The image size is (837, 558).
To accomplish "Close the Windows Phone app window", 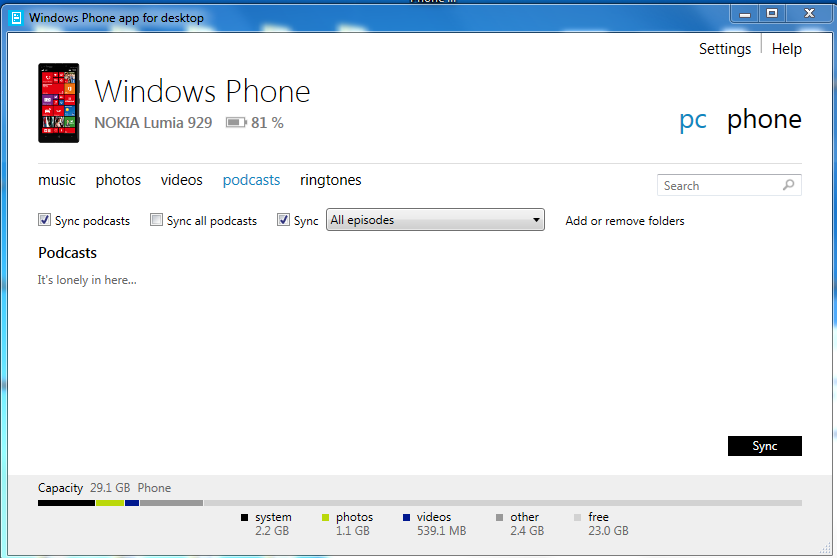I will (809, 14).
